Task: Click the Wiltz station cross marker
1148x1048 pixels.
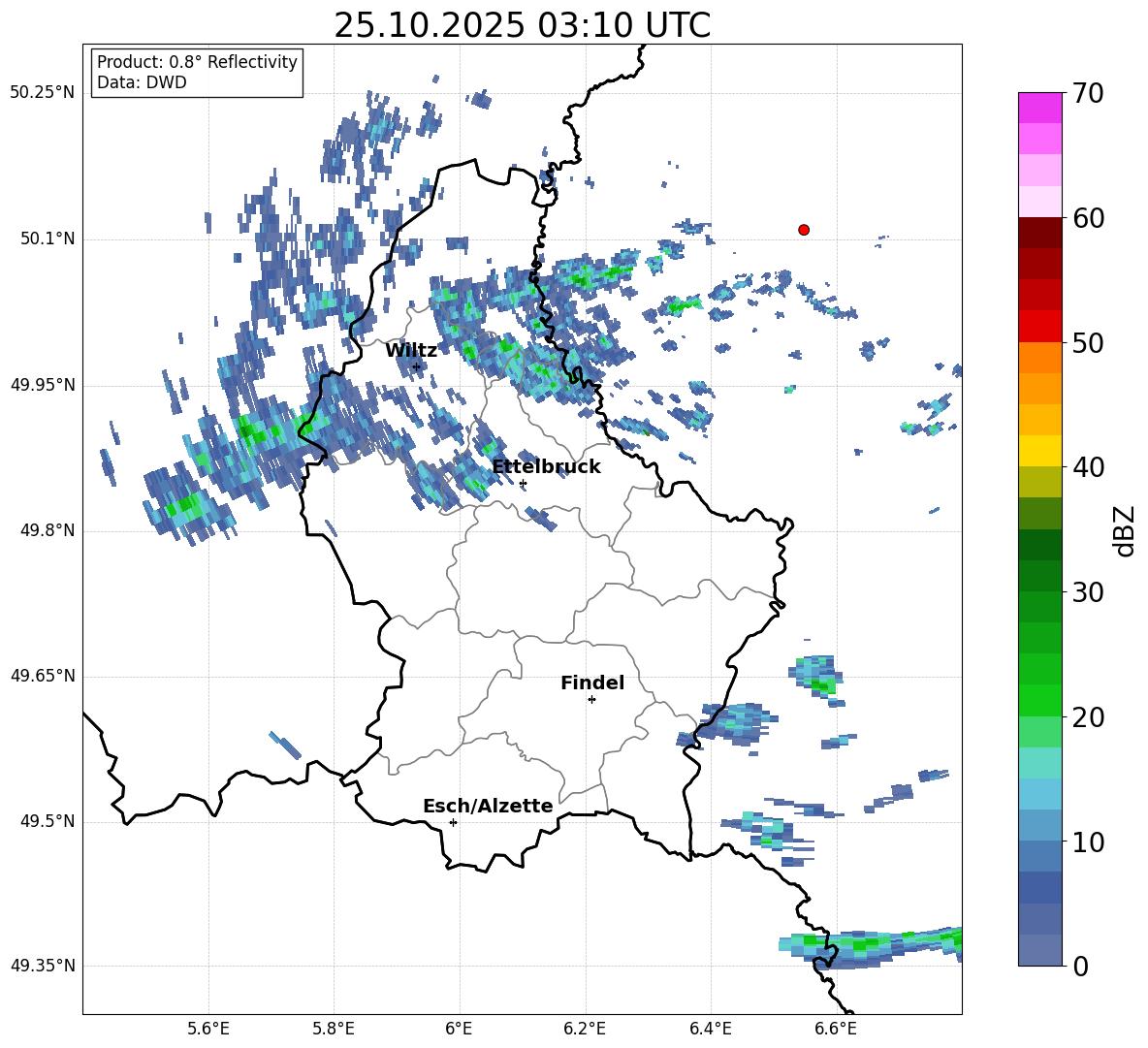Action: tap(417, 366)
